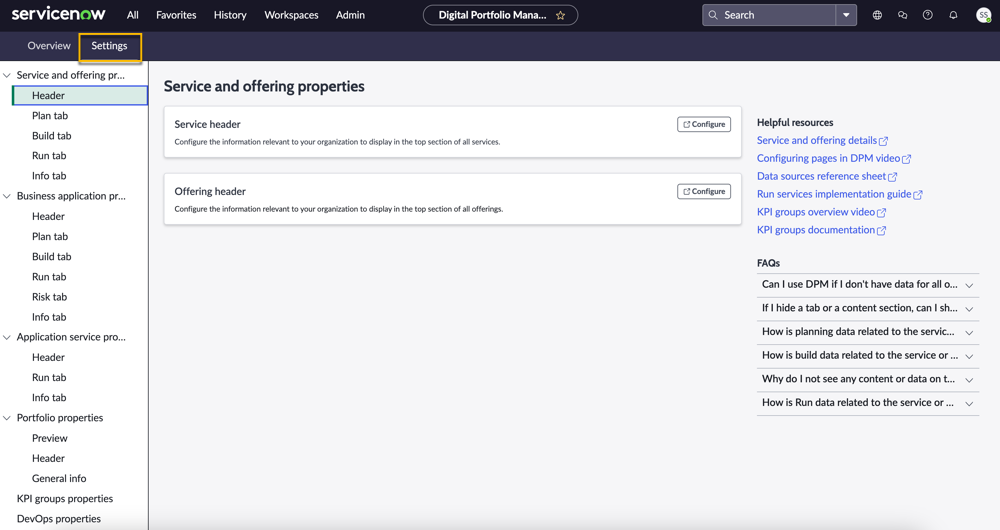This screenshot has height=530, width=1000.
Task: Select Build tab under Service and offering
Action: [52, 136]
